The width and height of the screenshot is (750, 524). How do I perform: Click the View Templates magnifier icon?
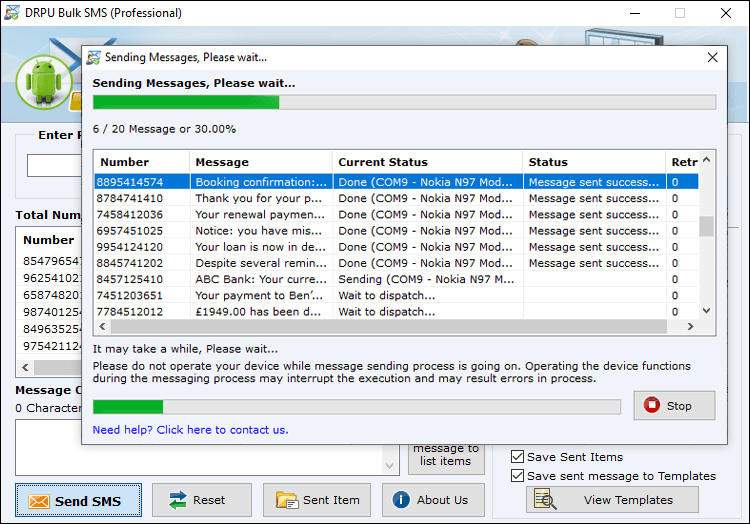point(545,500)
